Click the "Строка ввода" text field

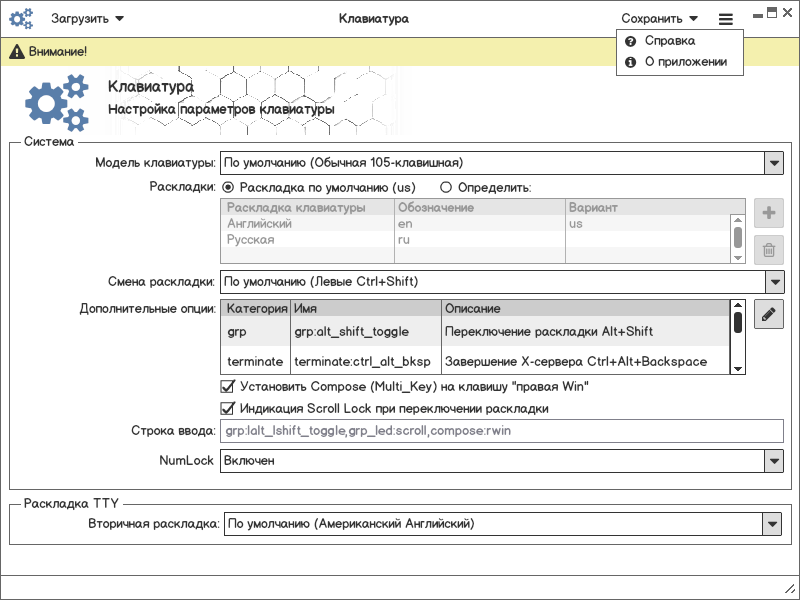[501, 431]
